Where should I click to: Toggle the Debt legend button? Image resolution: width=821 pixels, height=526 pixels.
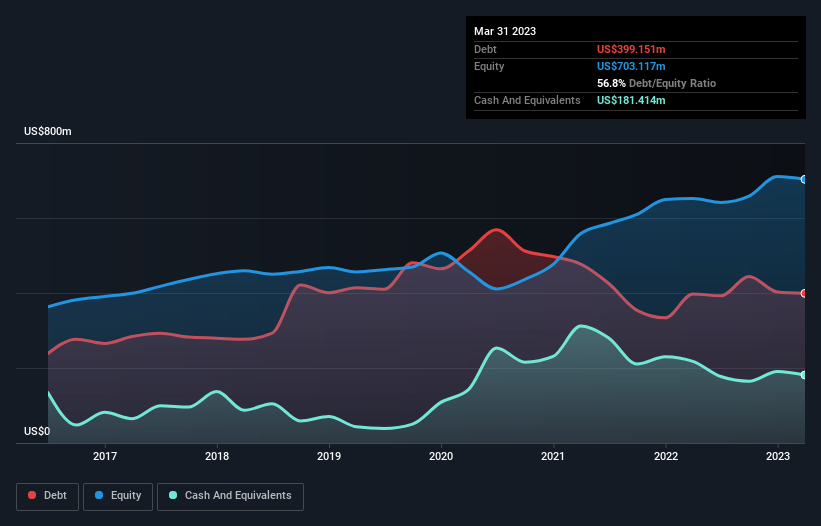coord(48,496)
